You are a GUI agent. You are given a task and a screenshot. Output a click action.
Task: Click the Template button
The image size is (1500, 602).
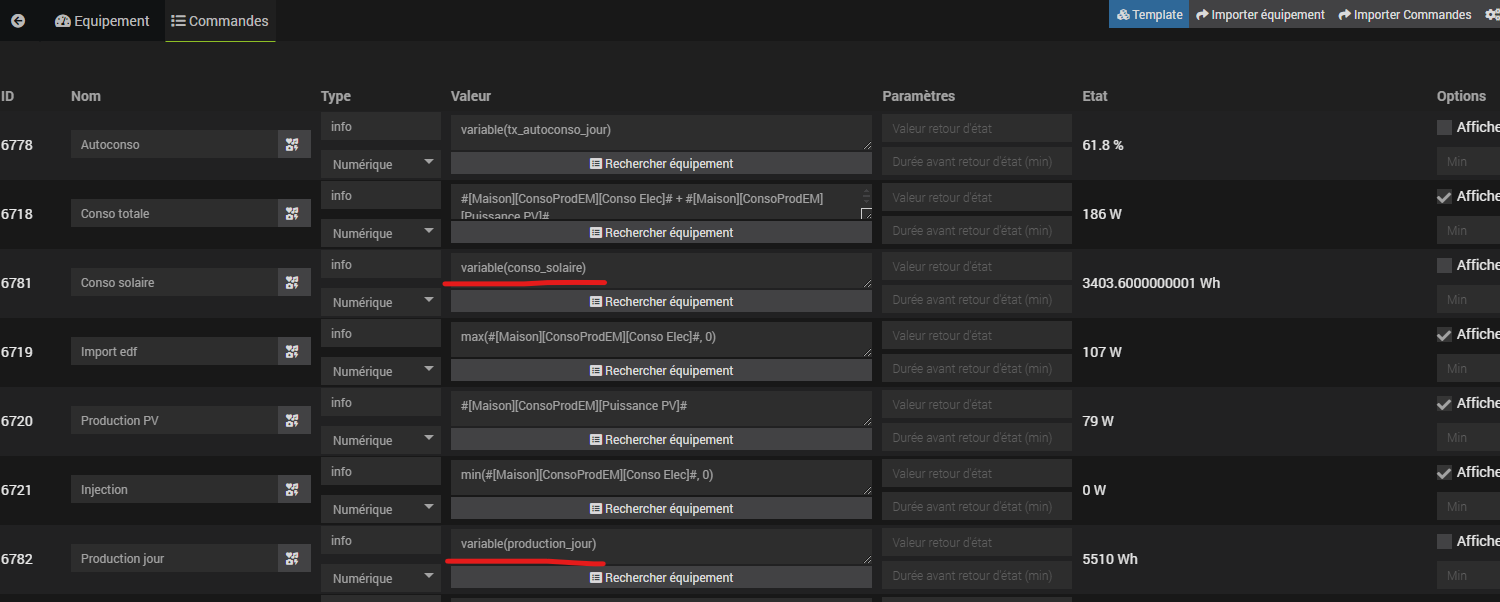1149,14
